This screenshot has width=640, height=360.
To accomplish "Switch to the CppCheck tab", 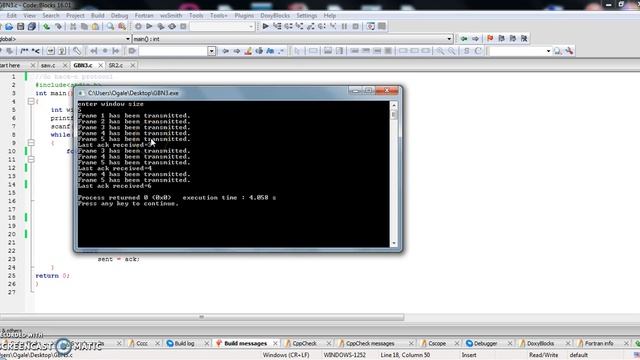I will [304, 344].
